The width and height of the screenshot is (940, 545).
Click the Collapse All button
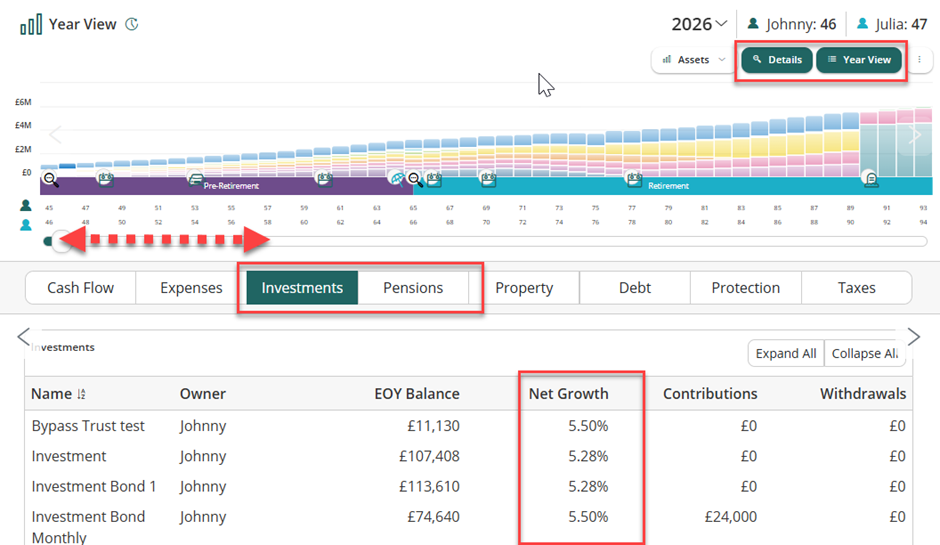(863, 353)
